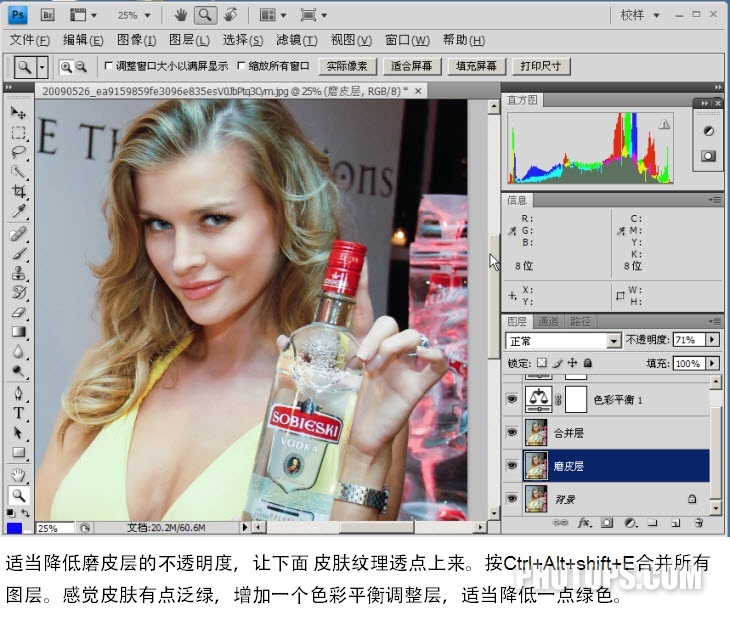Click the zoom in option icon

click(66, 67)
